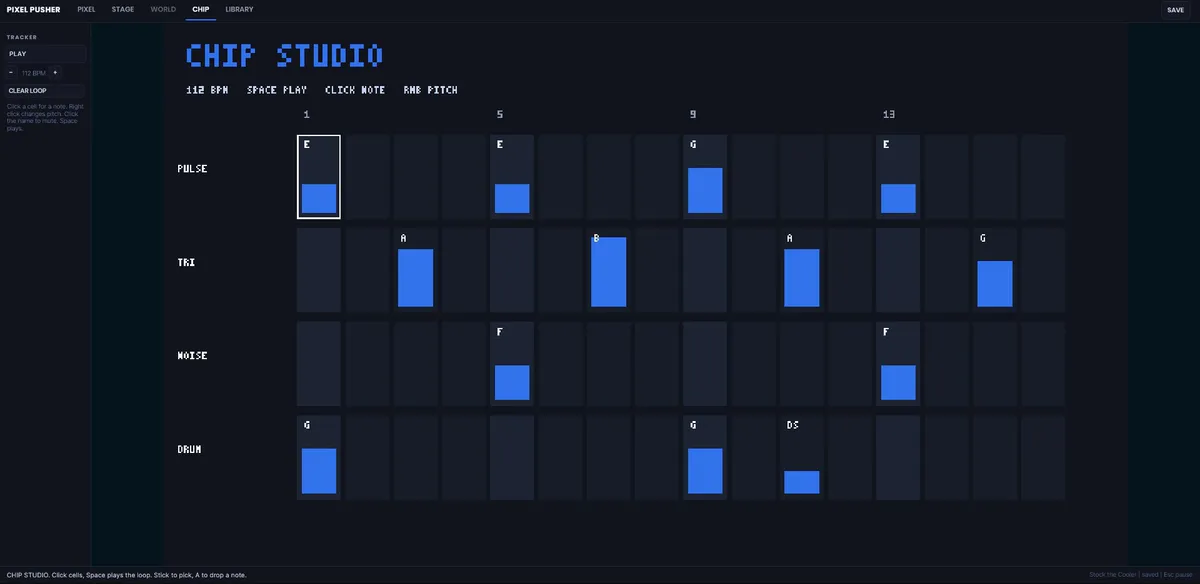Click the Tri G note cell
This screenshot has height=584, width=1200.
pyautogui.click(x=994, y=270)
